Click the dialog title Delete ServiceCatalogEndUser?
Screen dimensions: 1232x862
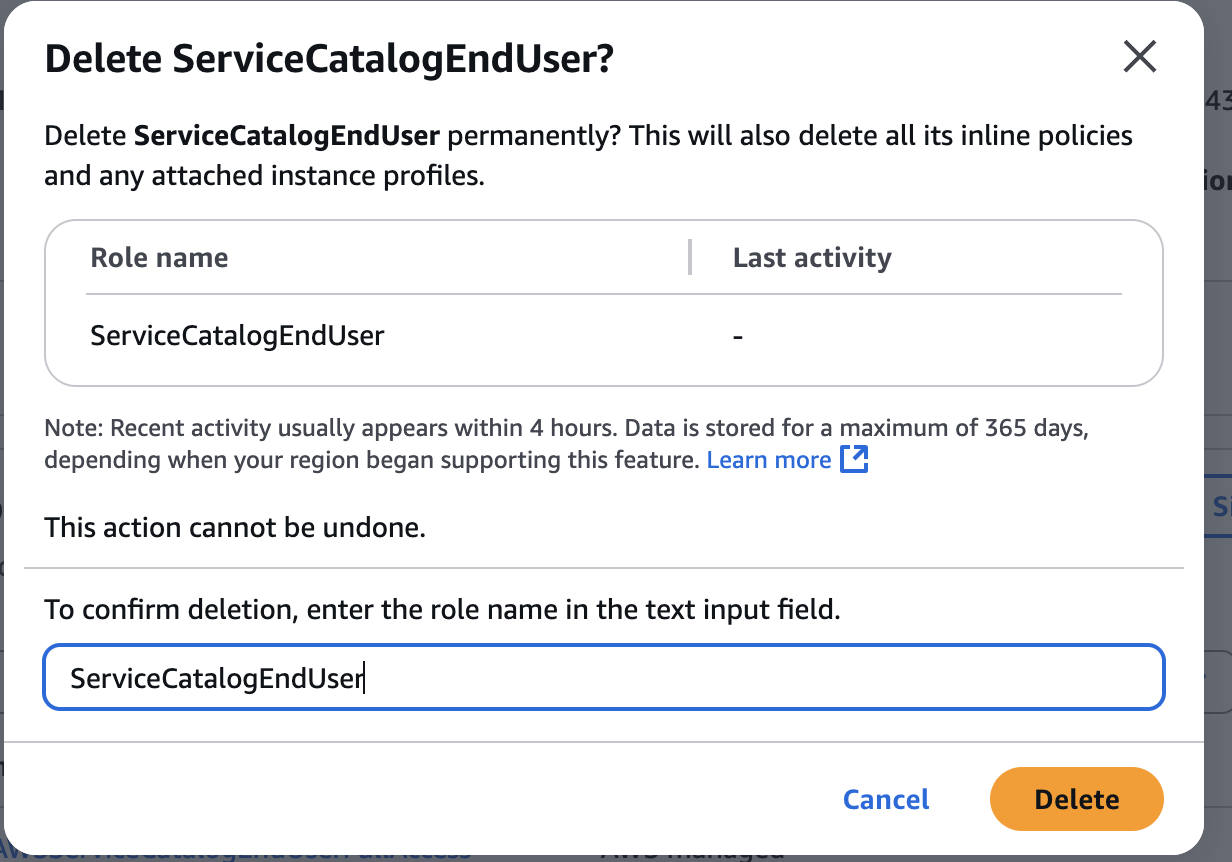click(x=329, y=60)
